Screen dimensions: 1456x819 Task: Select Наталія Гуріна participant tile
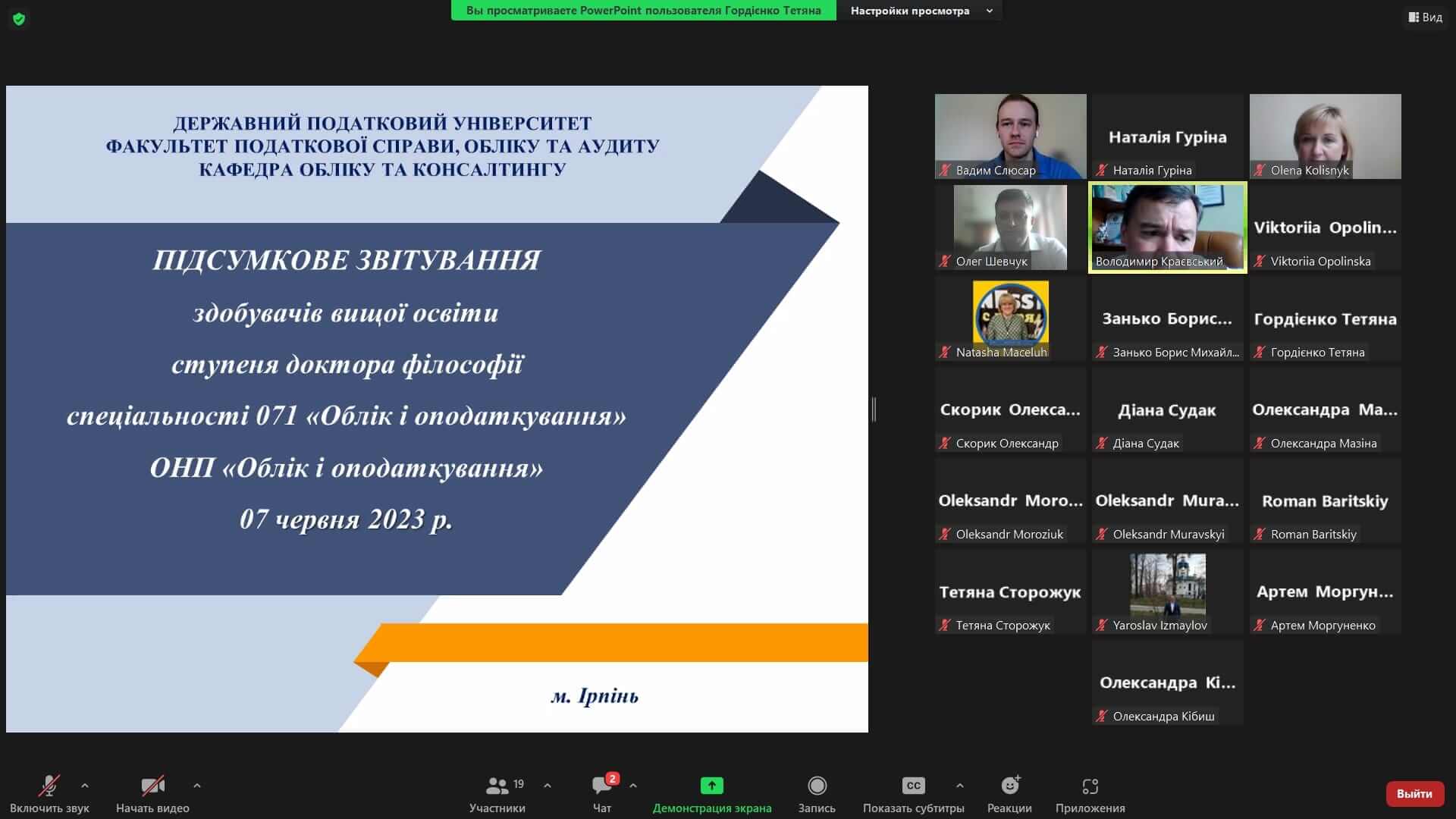point(1168,136)
